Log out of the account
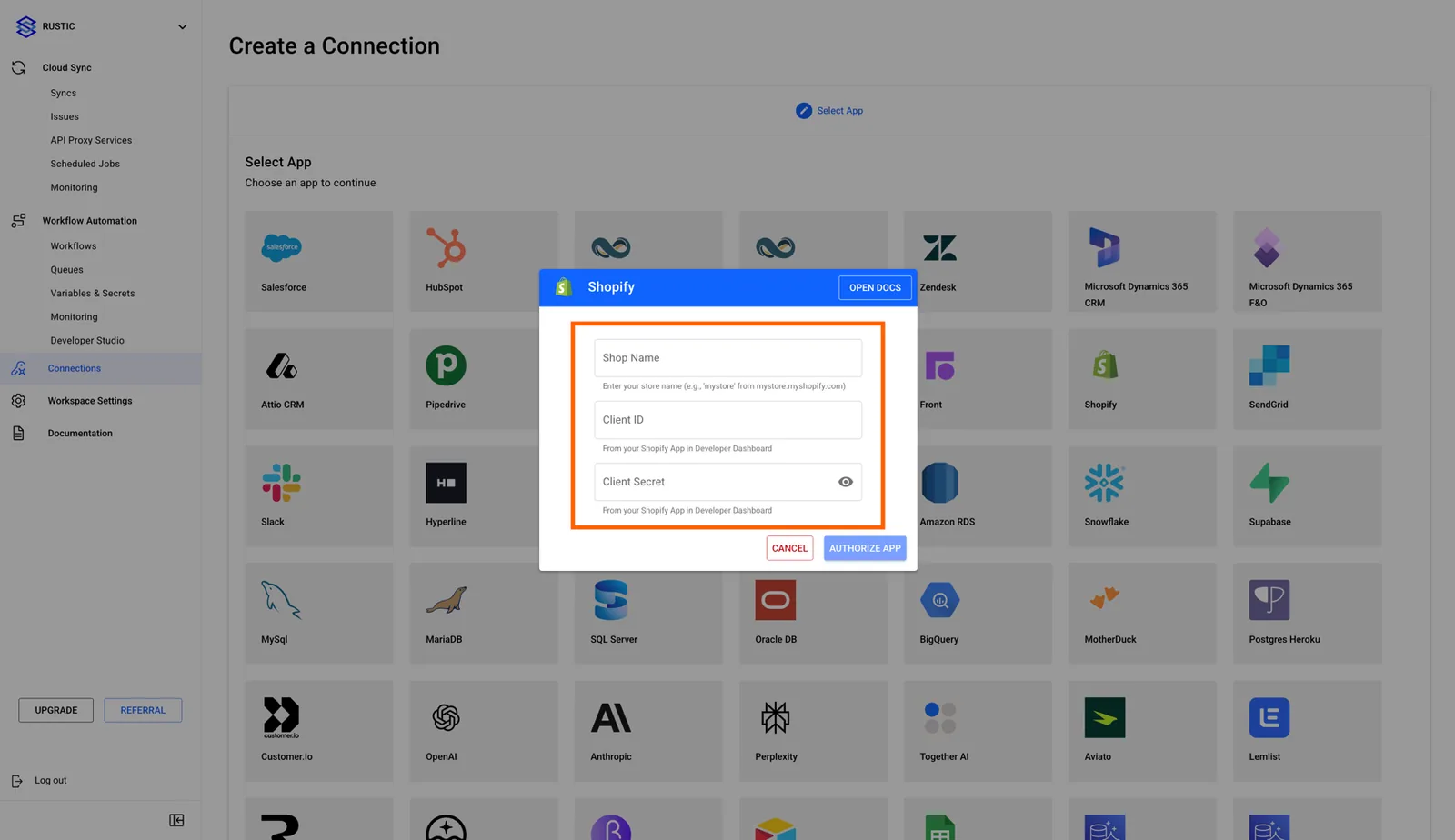1455x840 pixels. [x=50, y=780]
